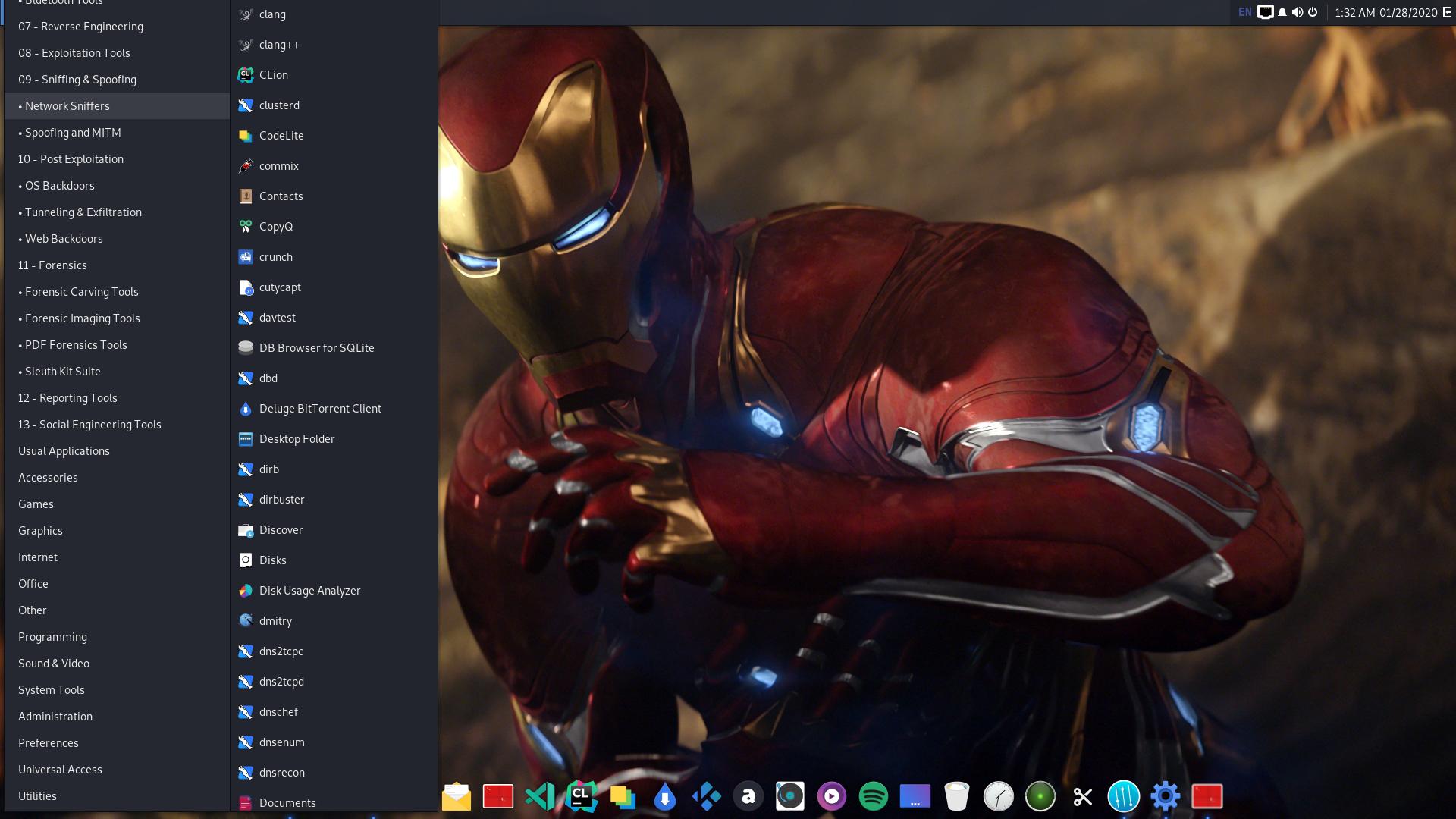Select the 07 - Reverse Engineering category
The height and width of the screenshot is (819, 1456).
(x=117, y=27)
